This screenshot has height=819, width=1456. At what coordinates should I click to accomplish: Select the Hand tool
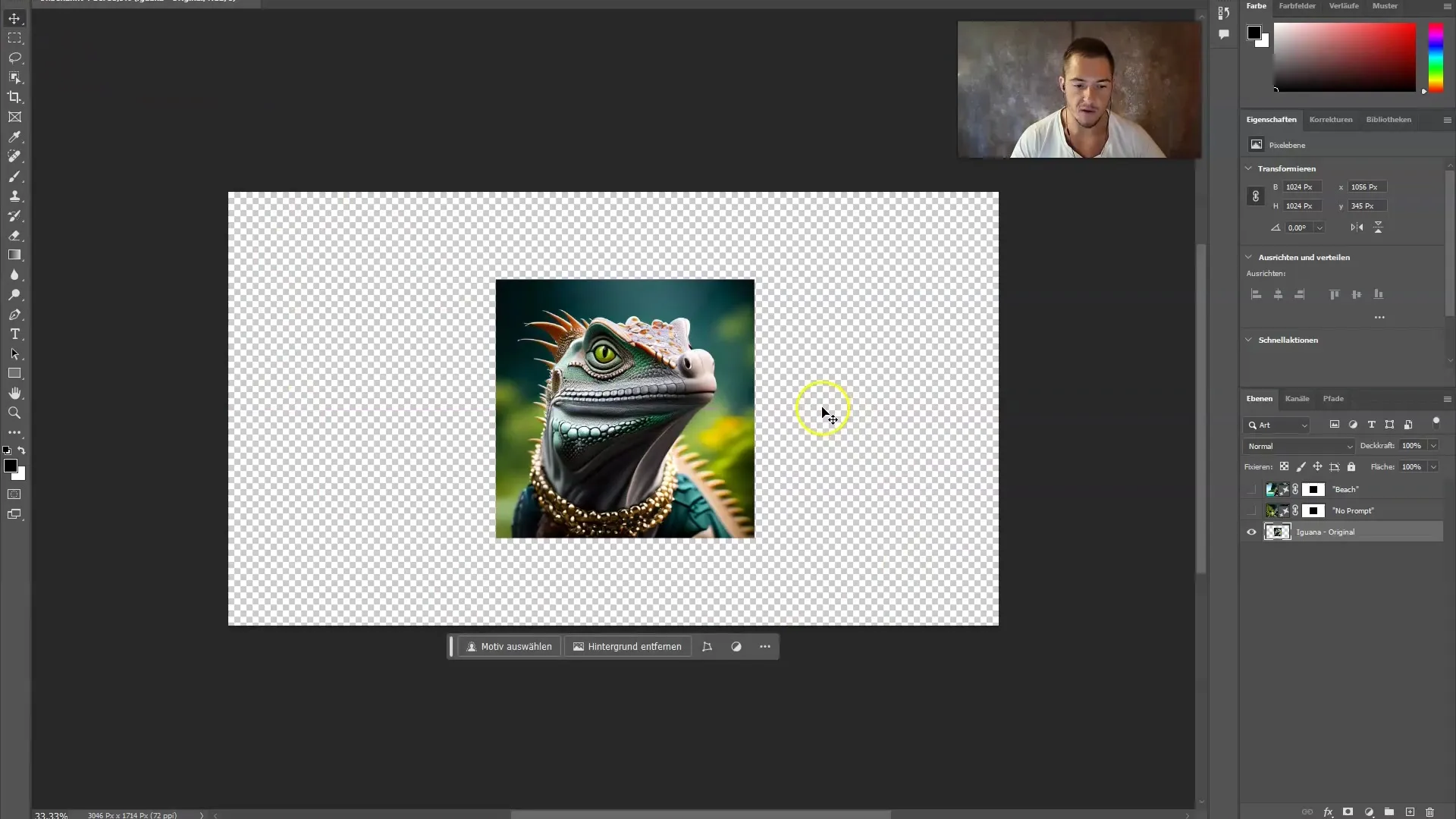point(14,393)
